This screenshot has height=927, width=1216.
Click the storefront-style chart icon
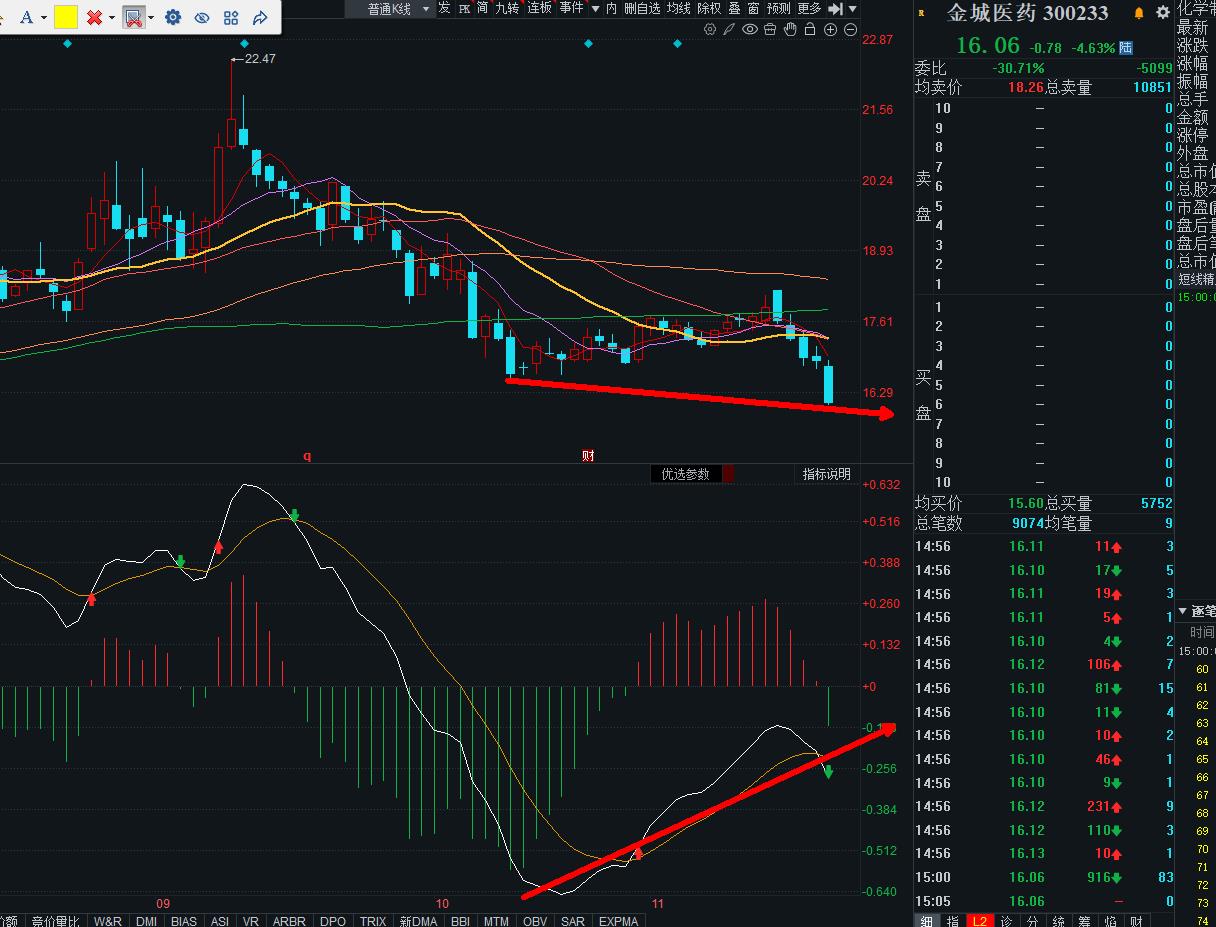pyautogui.click(x=769, y=30)
